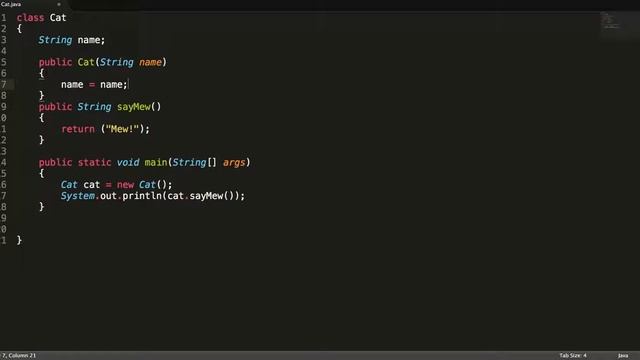Viewport: 640px width, 360px height.
Task: Click the opening brace under 'class Cat'
Action: (19, 29)
